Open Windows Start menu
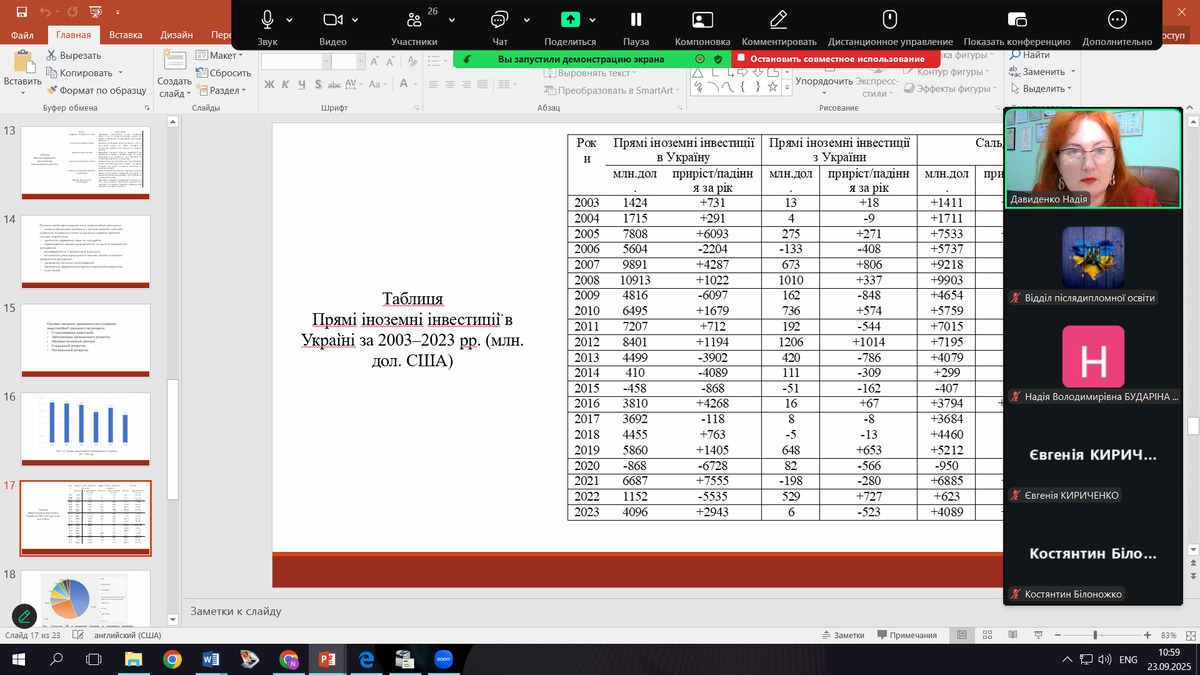 tap(17, 659)
